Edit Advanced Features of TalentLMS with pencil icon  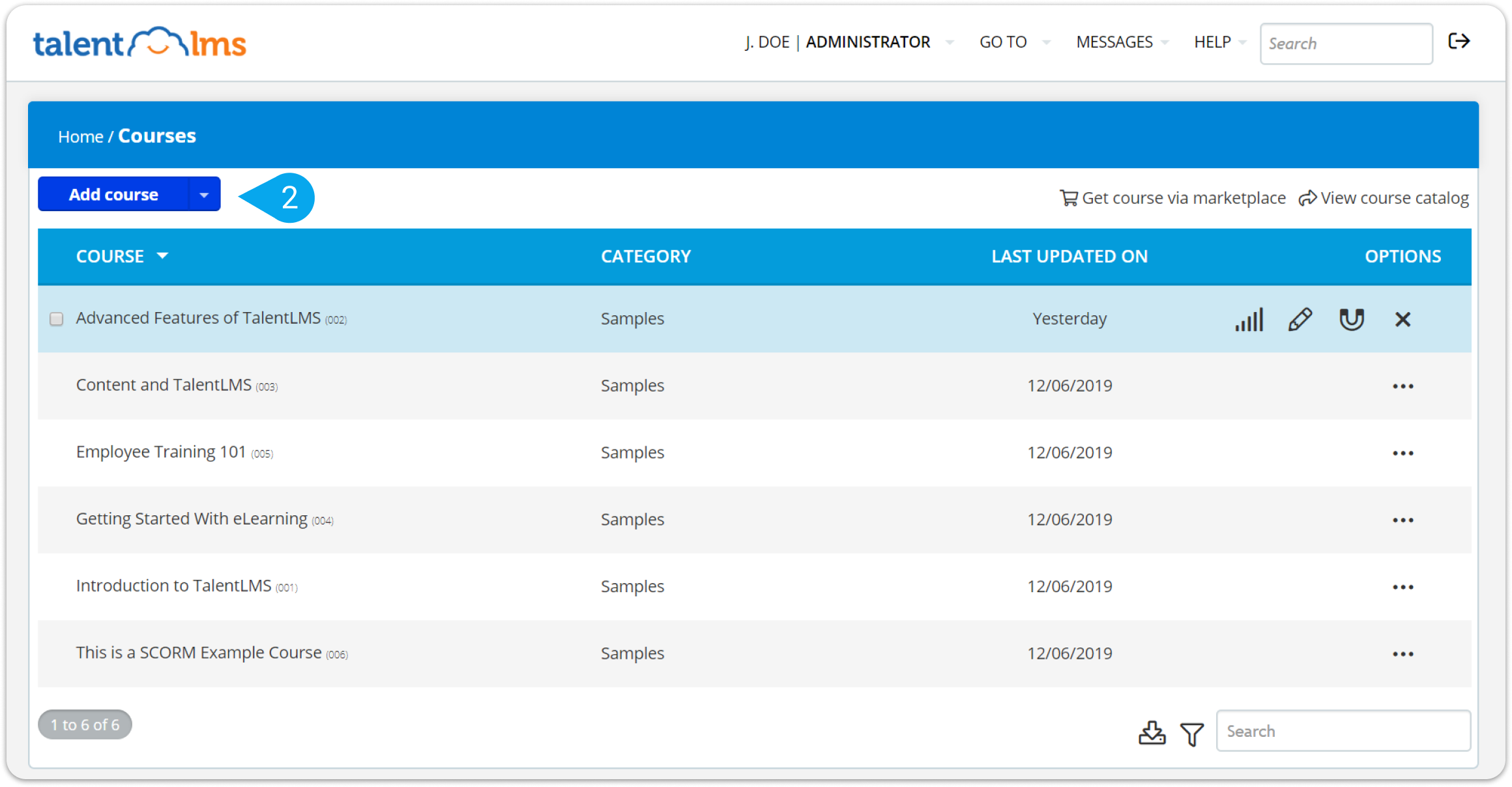coord(1300,319)
